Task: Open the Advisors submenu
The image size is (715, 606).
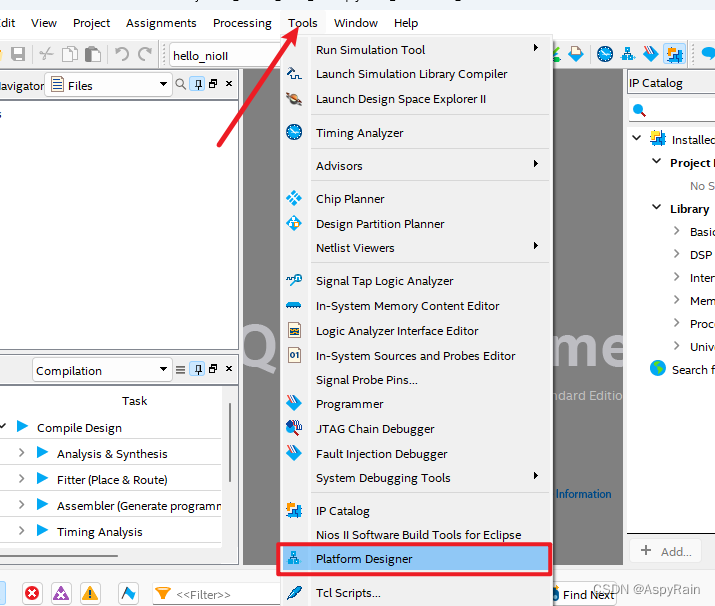Action: coord(414,166)
